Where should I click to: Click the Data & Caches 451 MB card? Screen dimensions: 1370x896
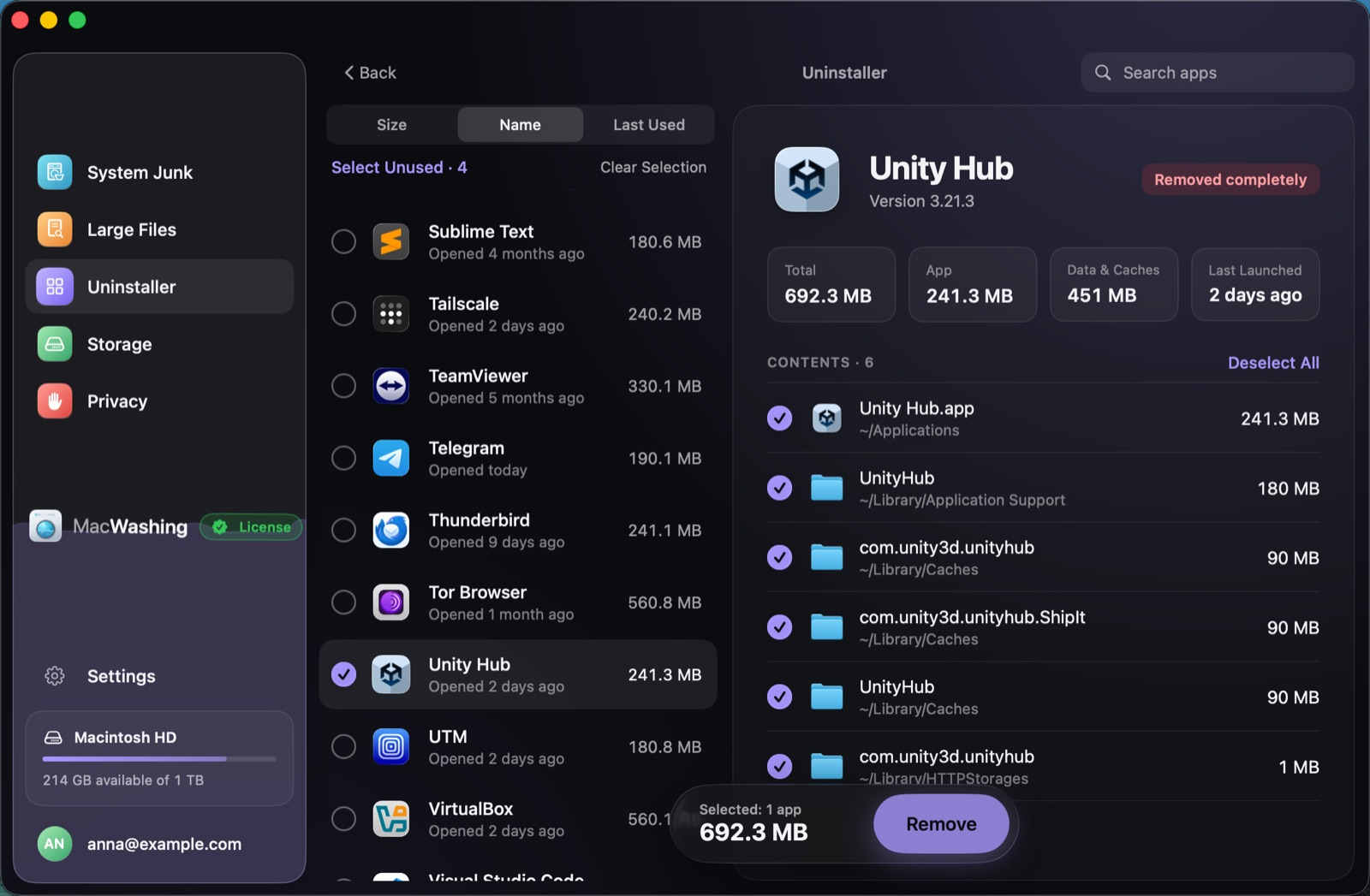[1114, 284]
